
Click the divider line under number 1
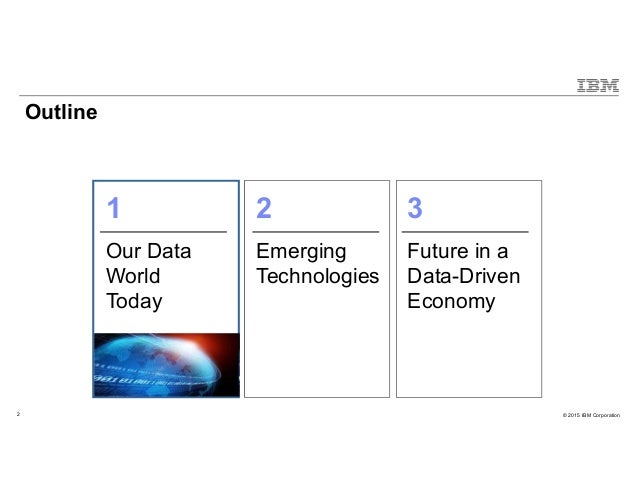[x=166, y=231]
